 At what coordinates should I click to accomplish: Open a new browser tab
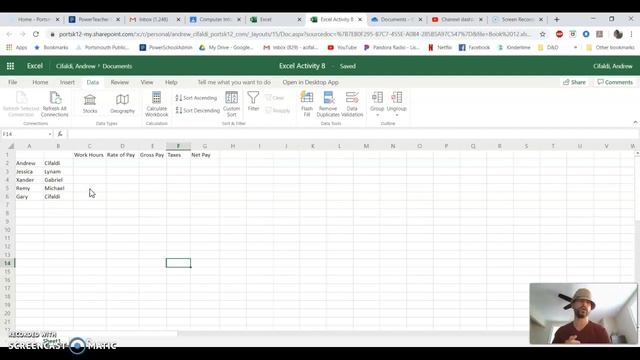tap(557, 19)
